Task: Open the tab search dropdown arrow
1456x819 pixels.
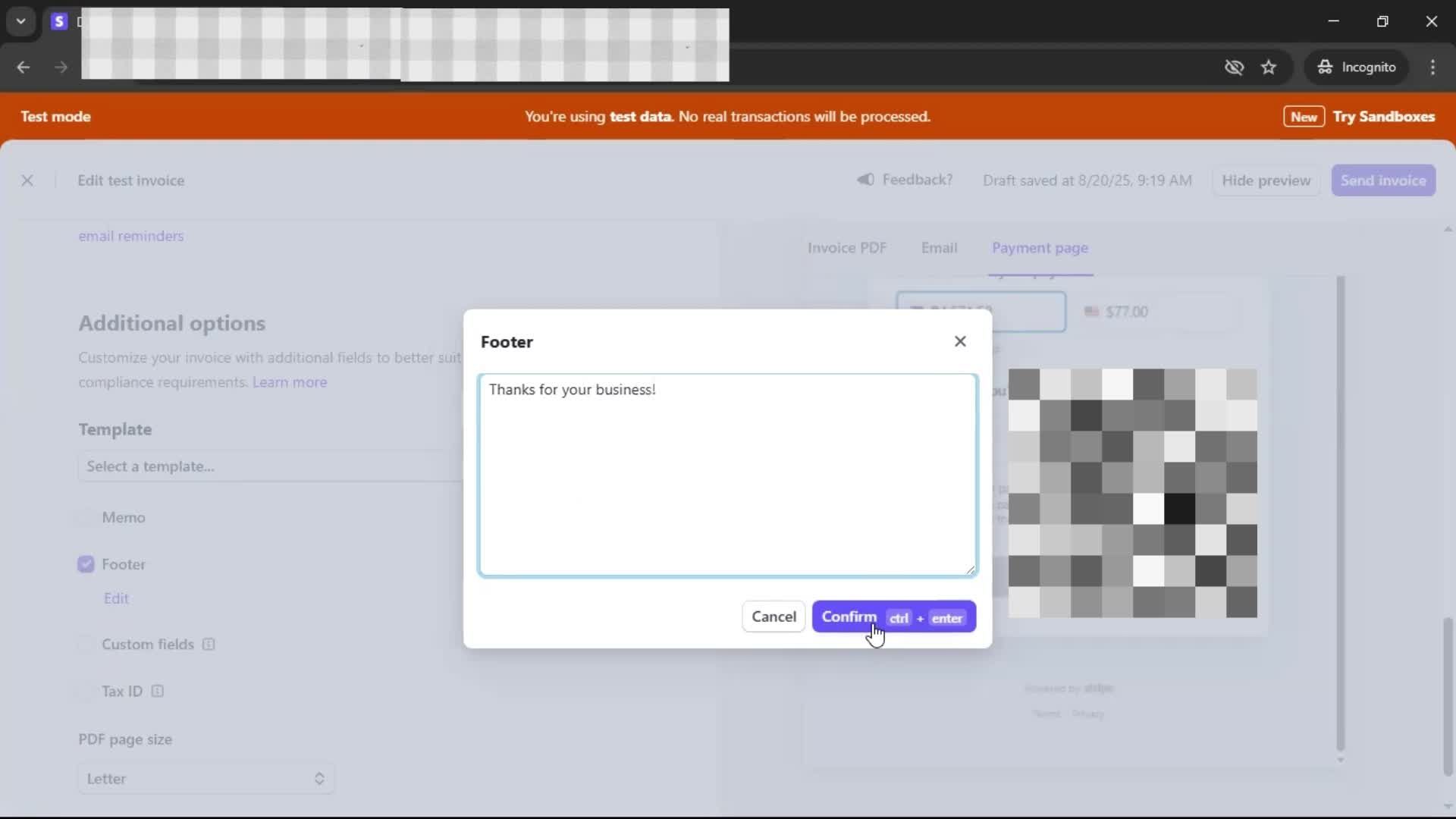Action: point(21,21)
